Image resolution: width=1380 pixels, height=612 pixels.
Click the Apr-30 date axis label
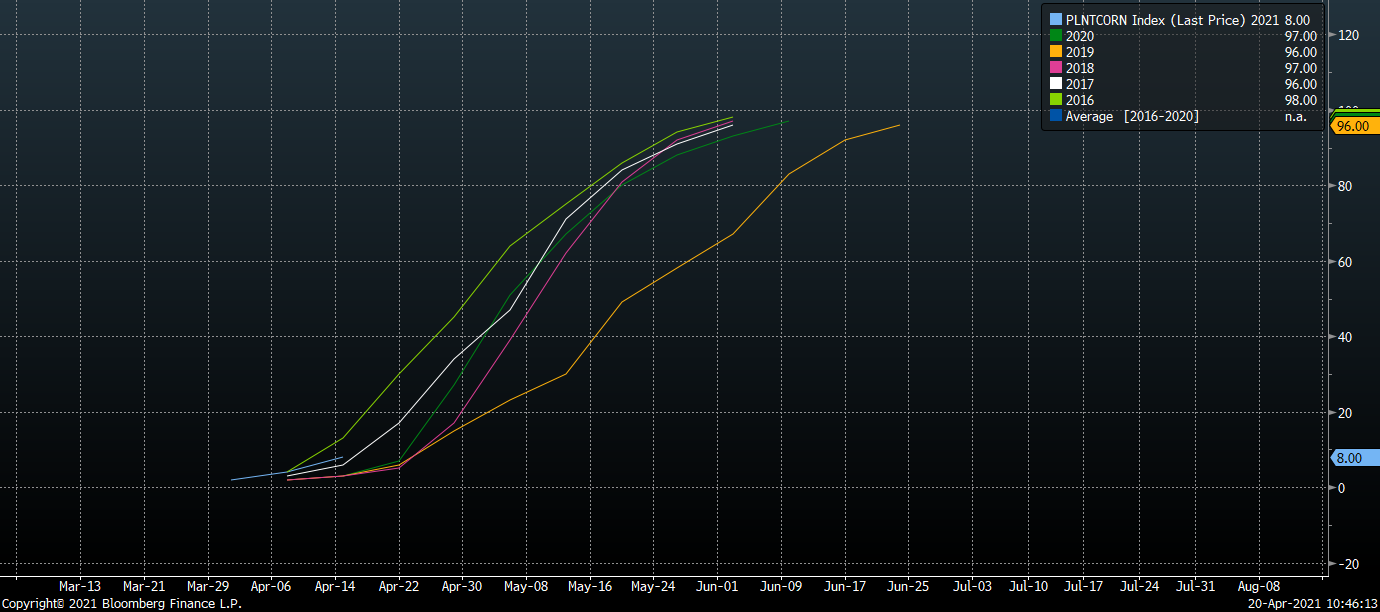tap(462, 586)
